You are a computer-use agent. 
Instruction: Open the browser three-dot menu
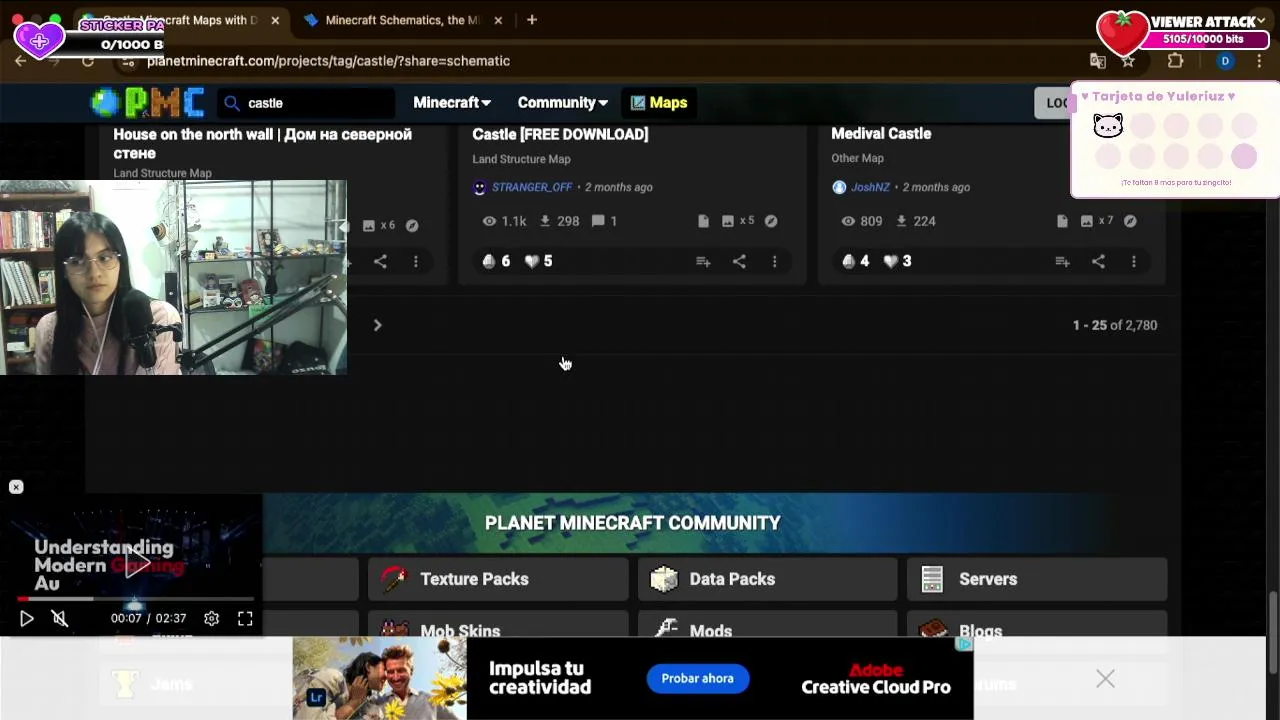1259,61
